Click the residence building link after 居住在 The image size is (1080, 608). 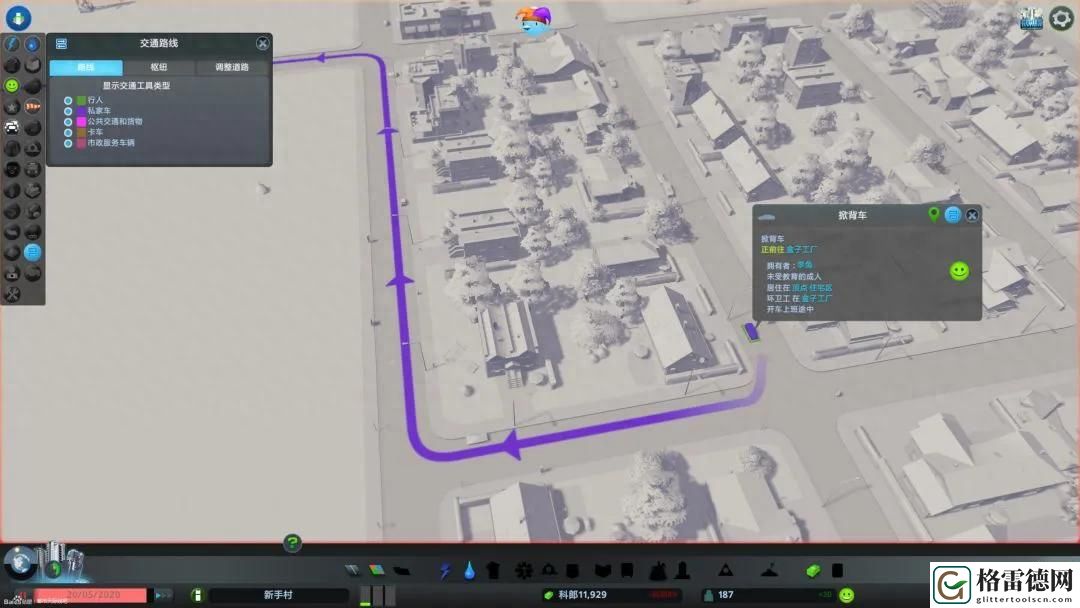click(812, 287)
